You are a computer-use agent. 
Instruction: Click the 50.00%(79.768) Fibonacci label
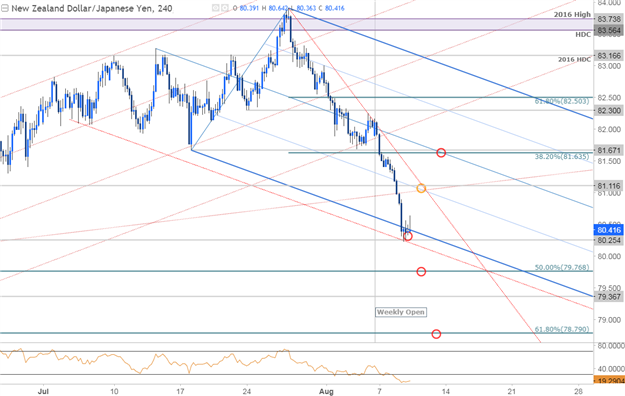pos(562,267)
